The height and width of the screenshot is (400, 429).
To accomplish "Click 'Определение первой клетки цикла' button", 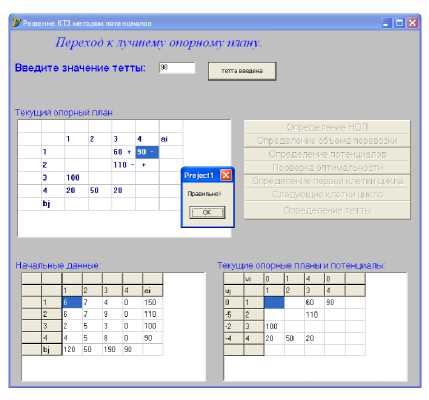I will (327, 181).
